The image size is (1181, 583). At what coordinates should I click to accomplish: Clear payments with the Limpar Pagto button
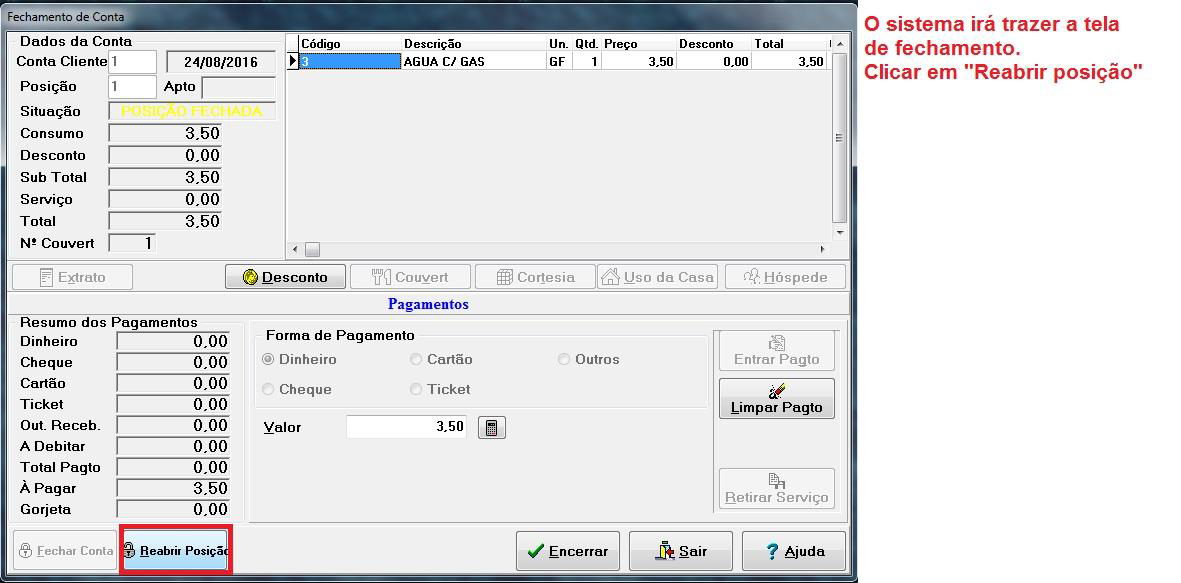point(777,398)
